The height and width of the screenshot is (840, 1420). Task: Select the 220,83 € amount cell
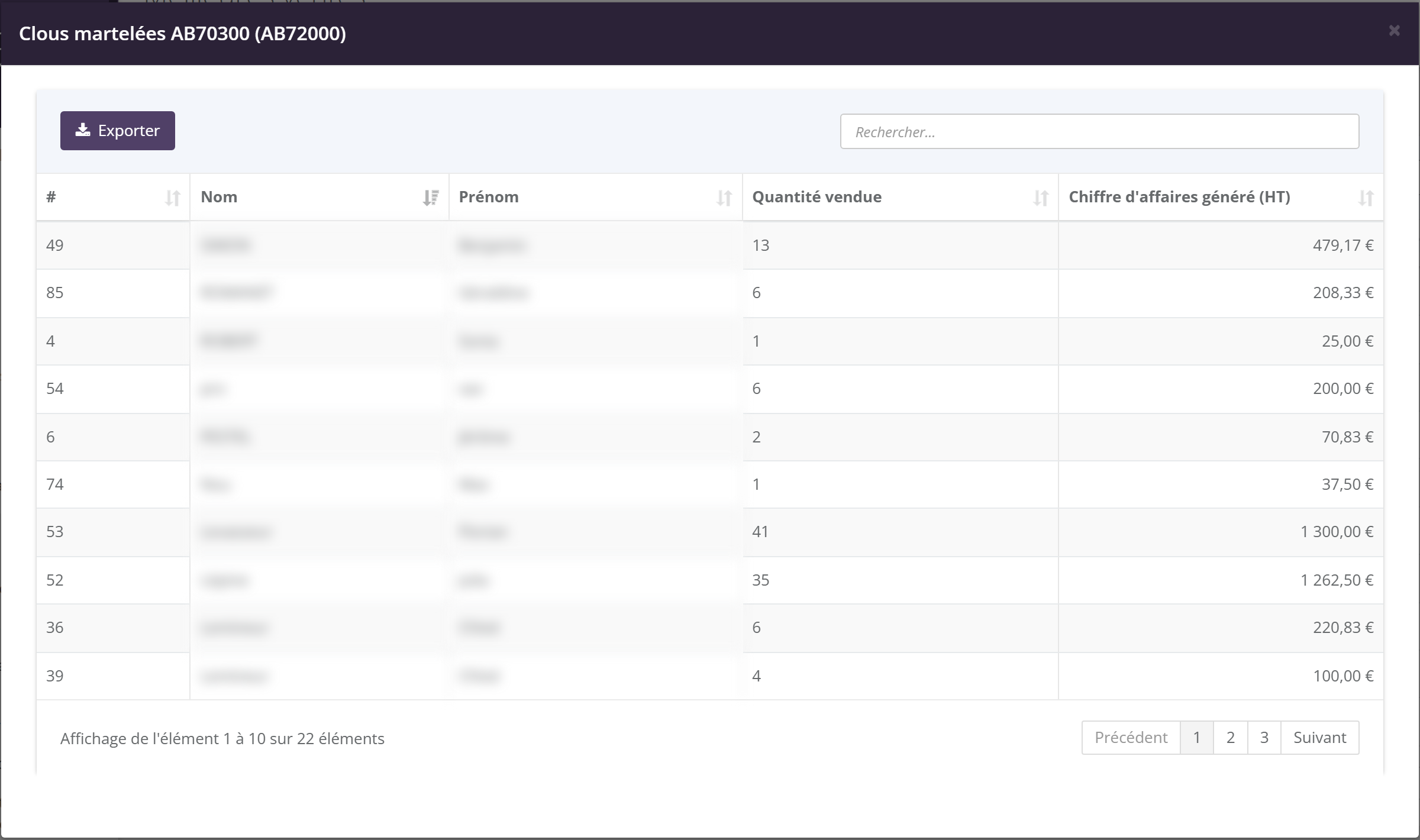1221,628
